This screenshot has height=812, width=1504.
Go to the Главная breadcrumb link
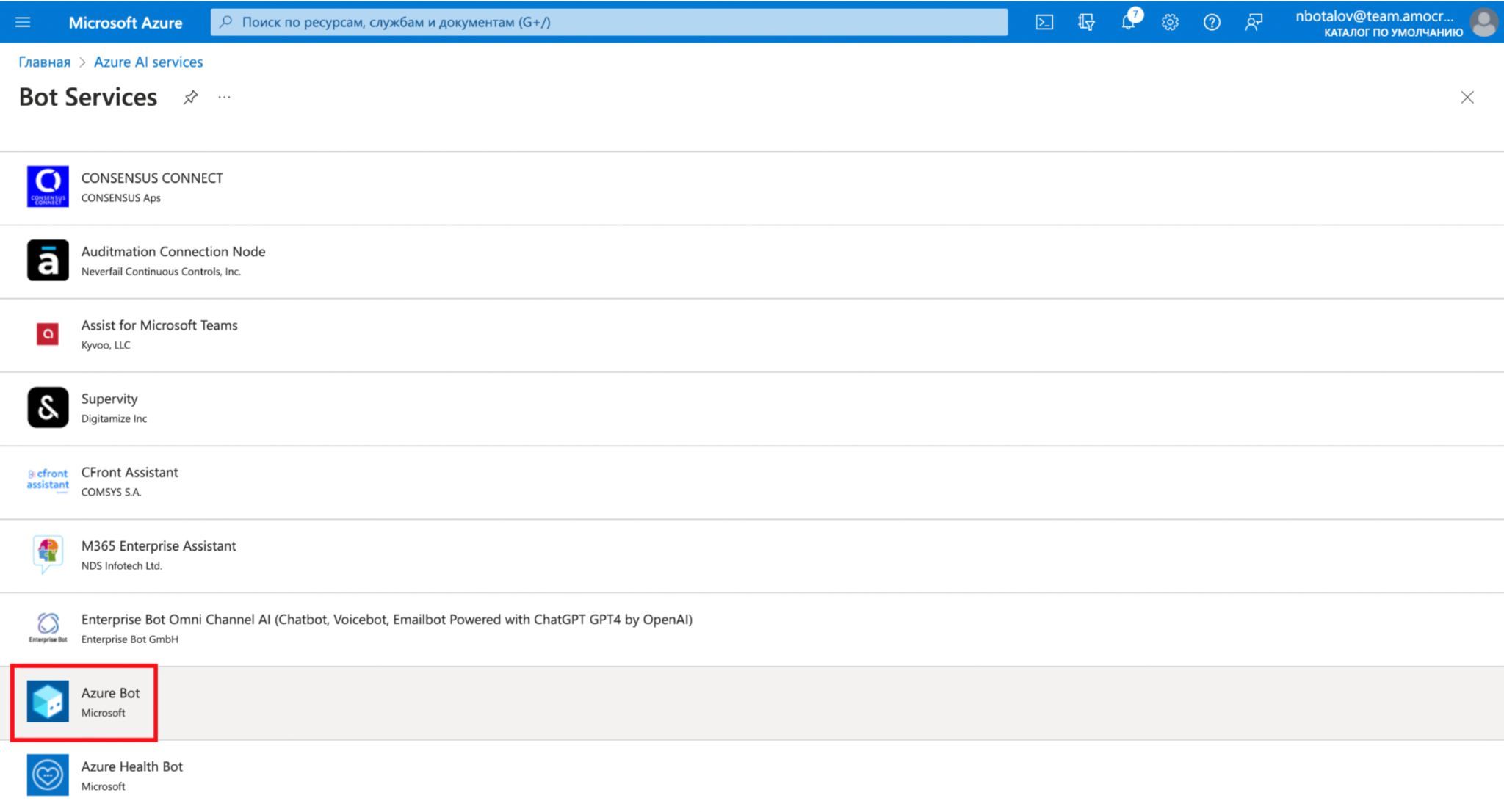(x=45, y=62)
